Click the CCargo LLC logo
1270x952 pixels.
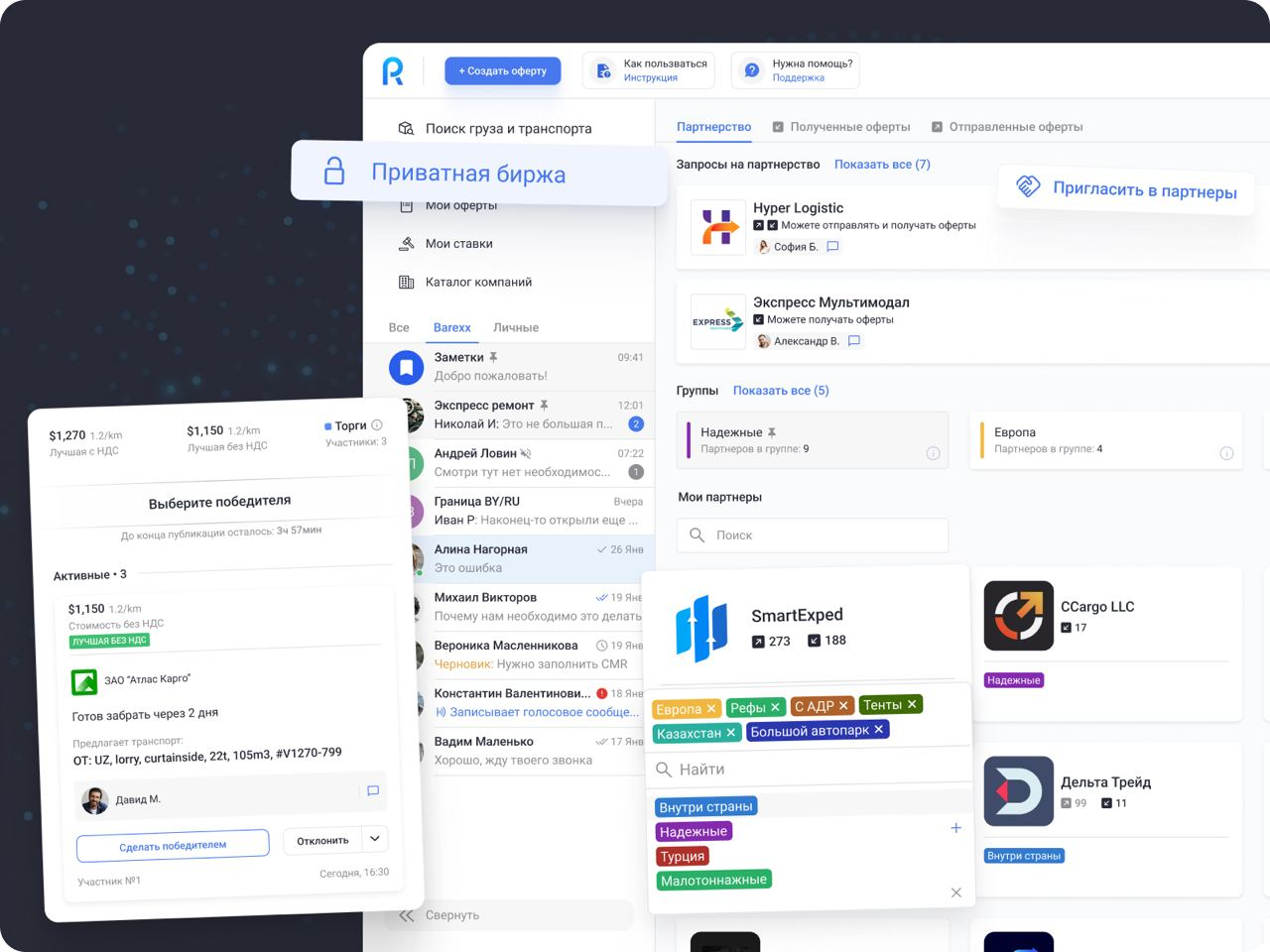click(1018, 616)
